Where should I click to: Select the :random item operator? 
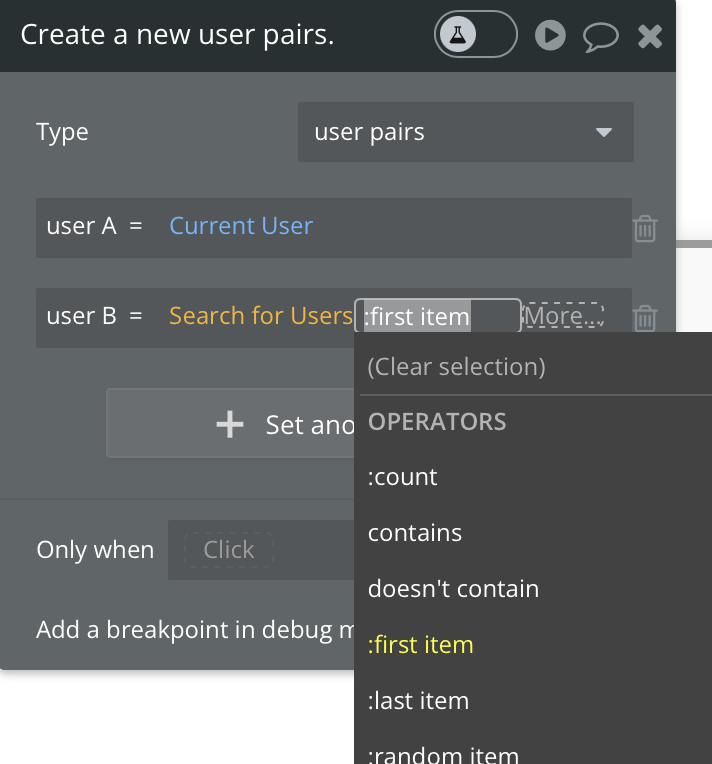443,752
